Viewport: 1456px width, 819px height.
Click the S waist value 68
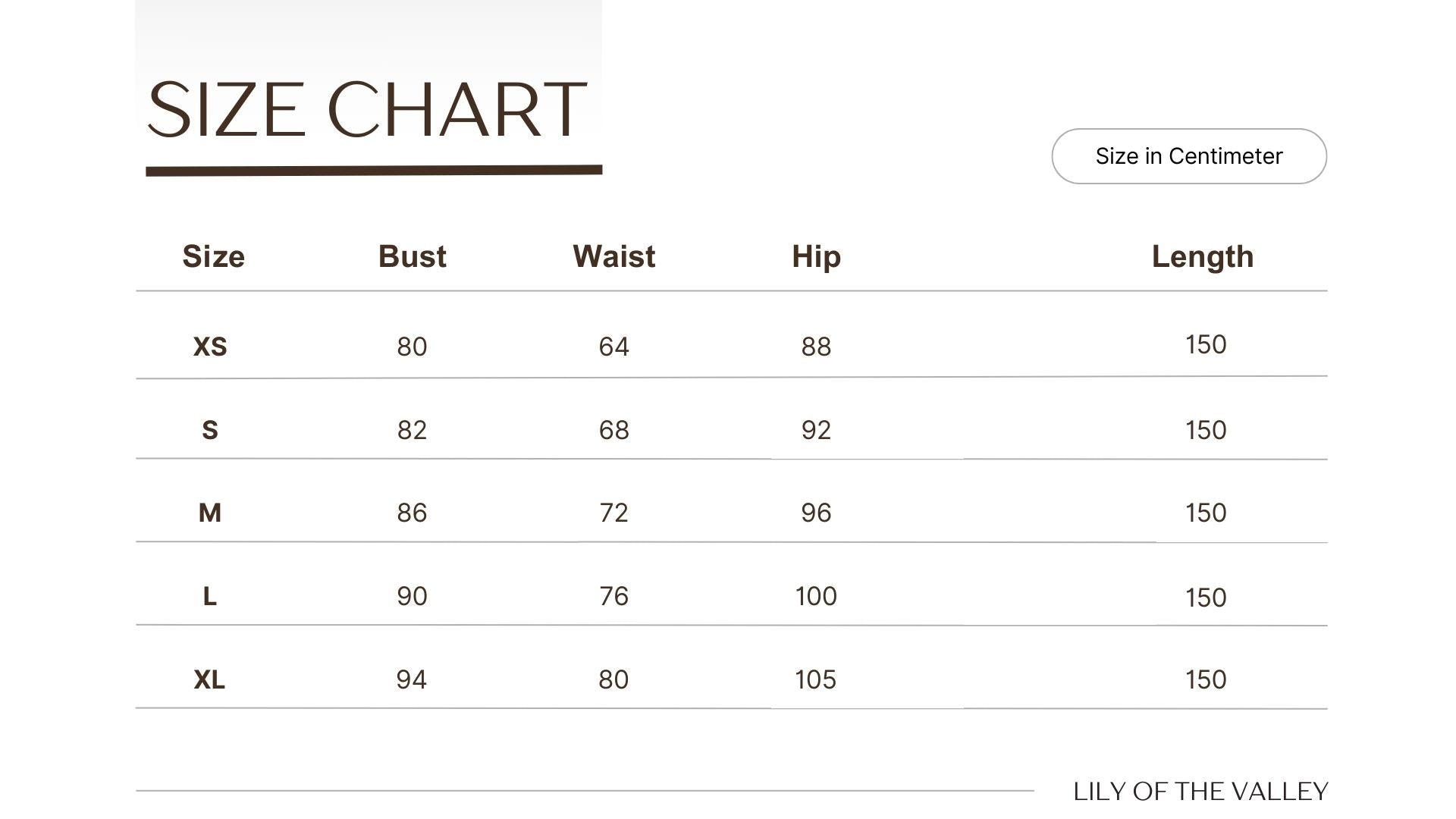click(x=614, y=430)
